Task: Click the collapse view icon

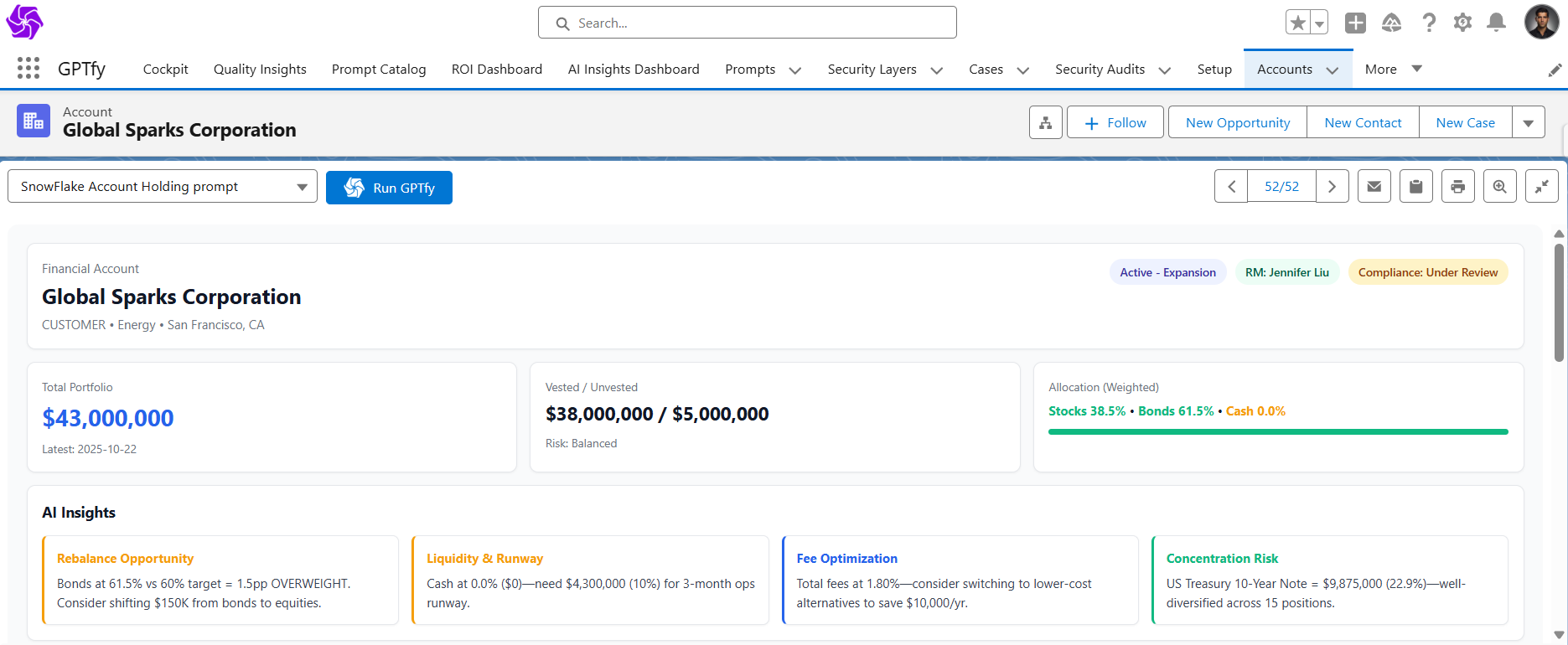Action: click(1541, 187)
